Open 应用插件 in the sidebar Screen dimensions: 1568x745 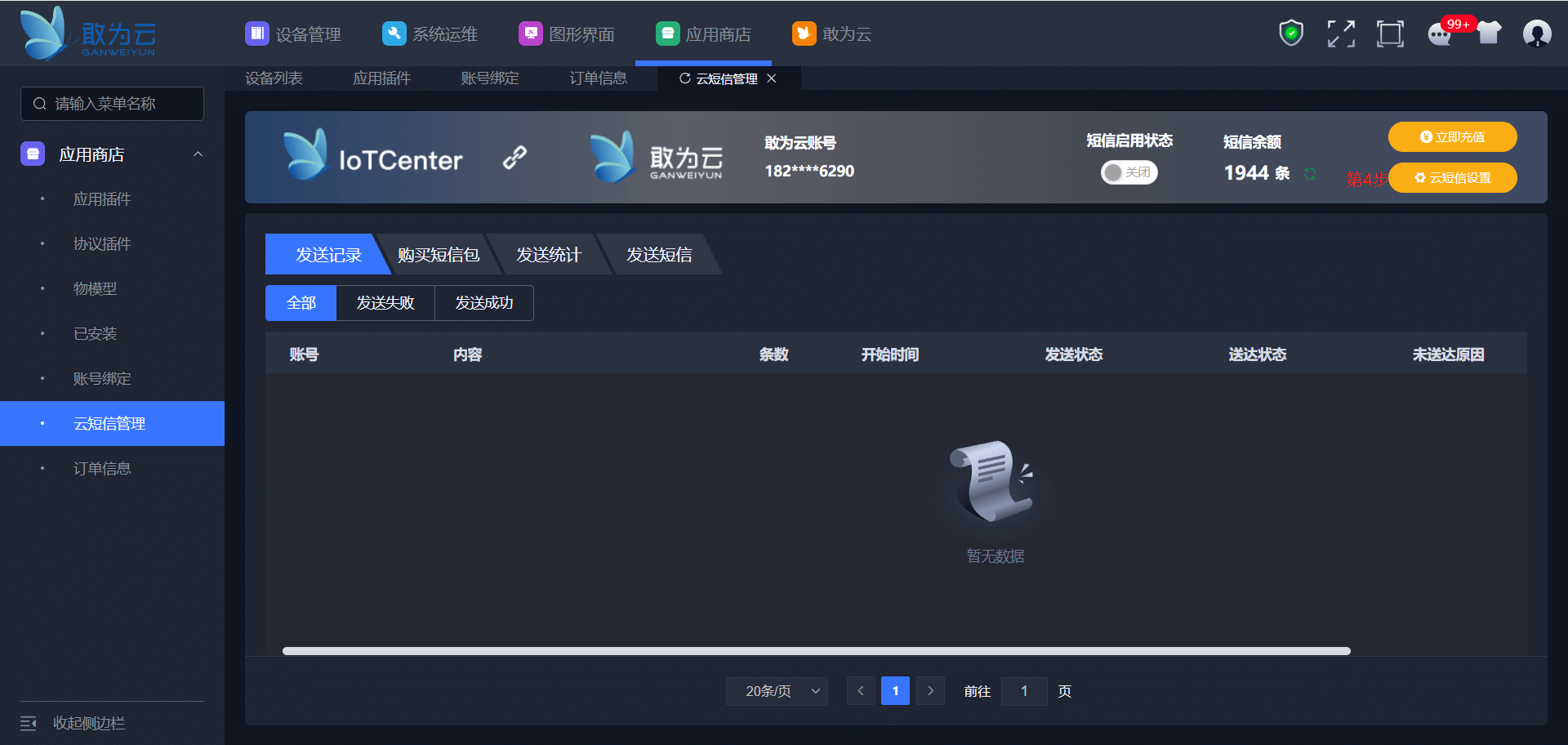point(102,199)
